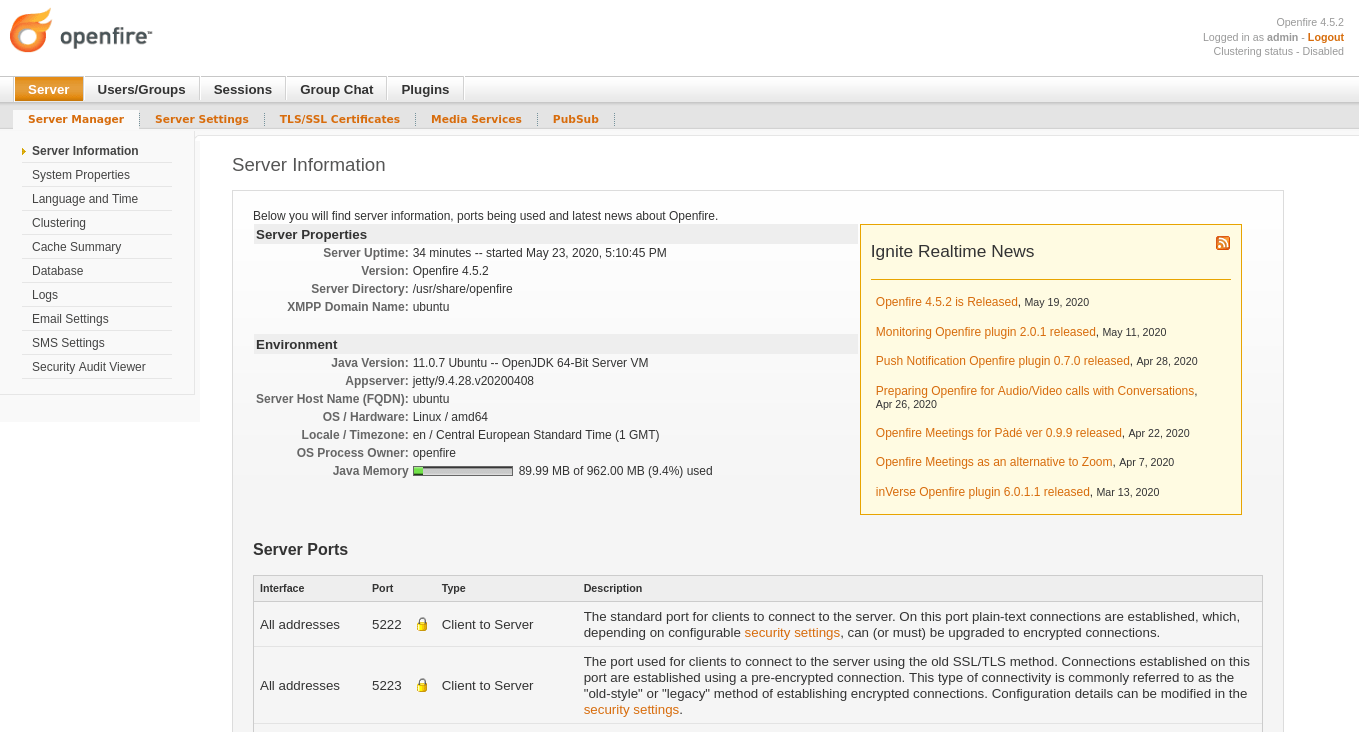This screenshot has width=1359, height=732.
Task: Click 'security settings' link in port 5223 description
Action: pyautogui.click(x=631, y=710)
